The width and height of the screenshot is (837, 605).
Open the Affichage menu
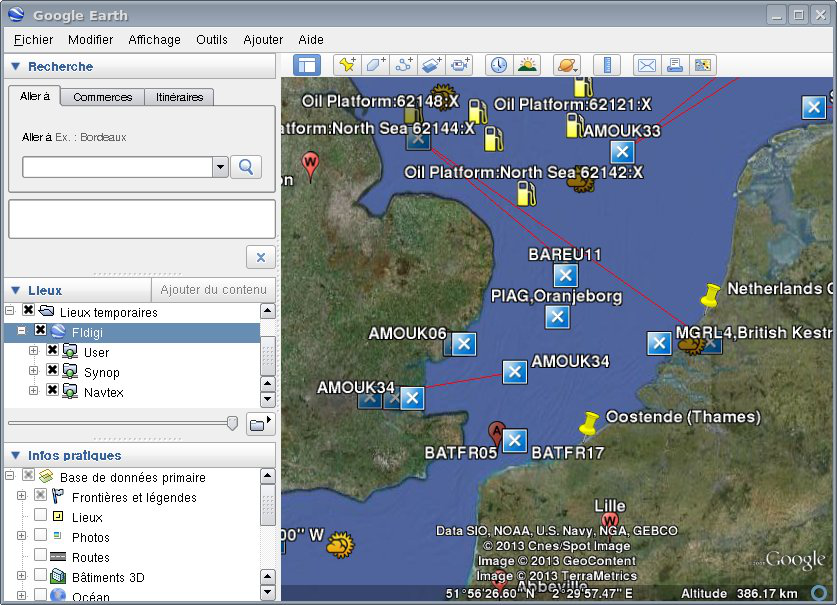coord(154,40)
